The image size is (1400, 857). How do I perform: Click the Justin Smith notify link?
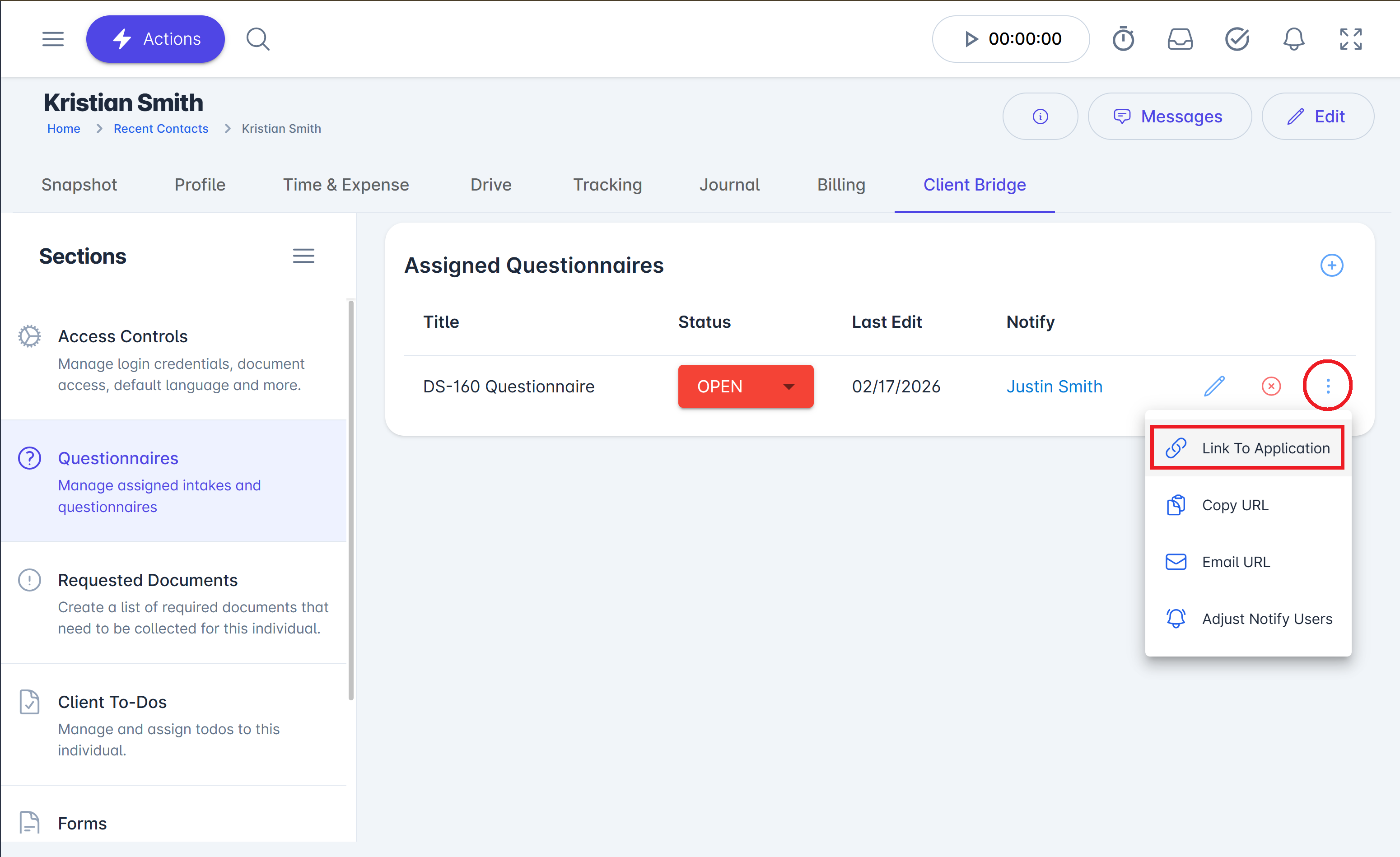tap(1054, 386)
